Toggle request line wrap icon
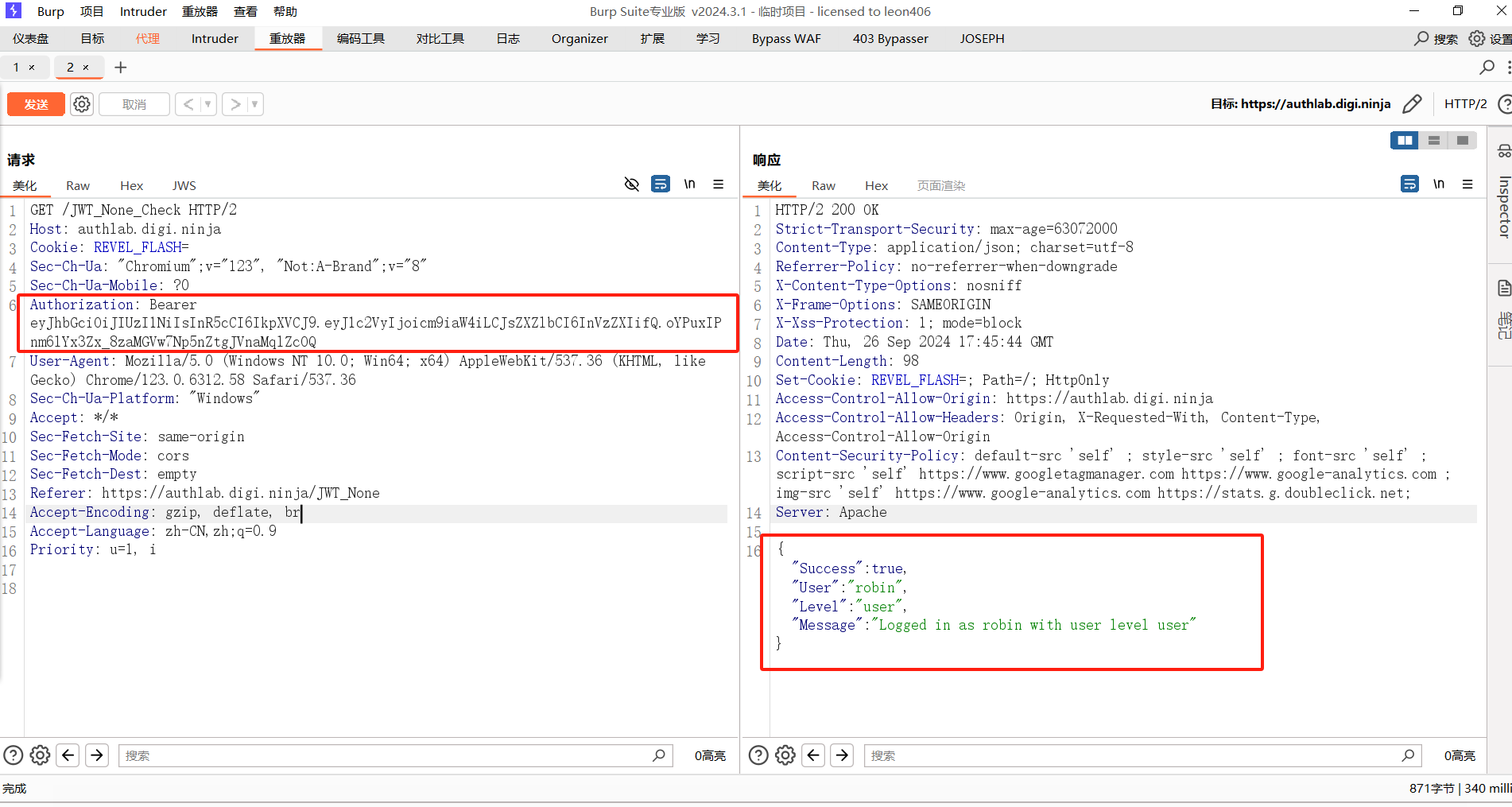The image size is (1512, 807). point(661,184)
